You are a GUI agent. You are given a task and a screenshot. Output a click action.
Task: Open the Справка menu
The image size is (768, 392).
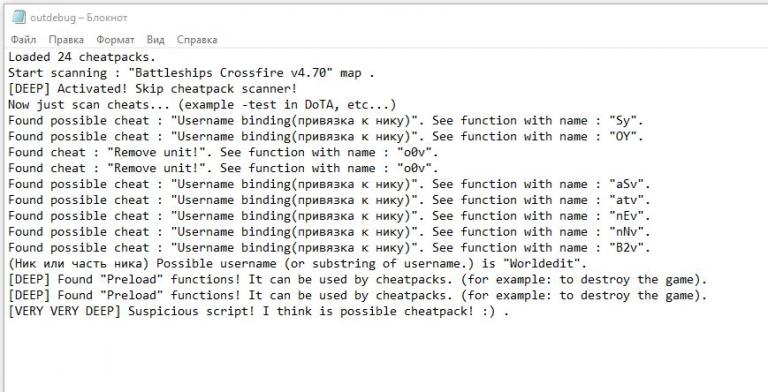(197, 40)
